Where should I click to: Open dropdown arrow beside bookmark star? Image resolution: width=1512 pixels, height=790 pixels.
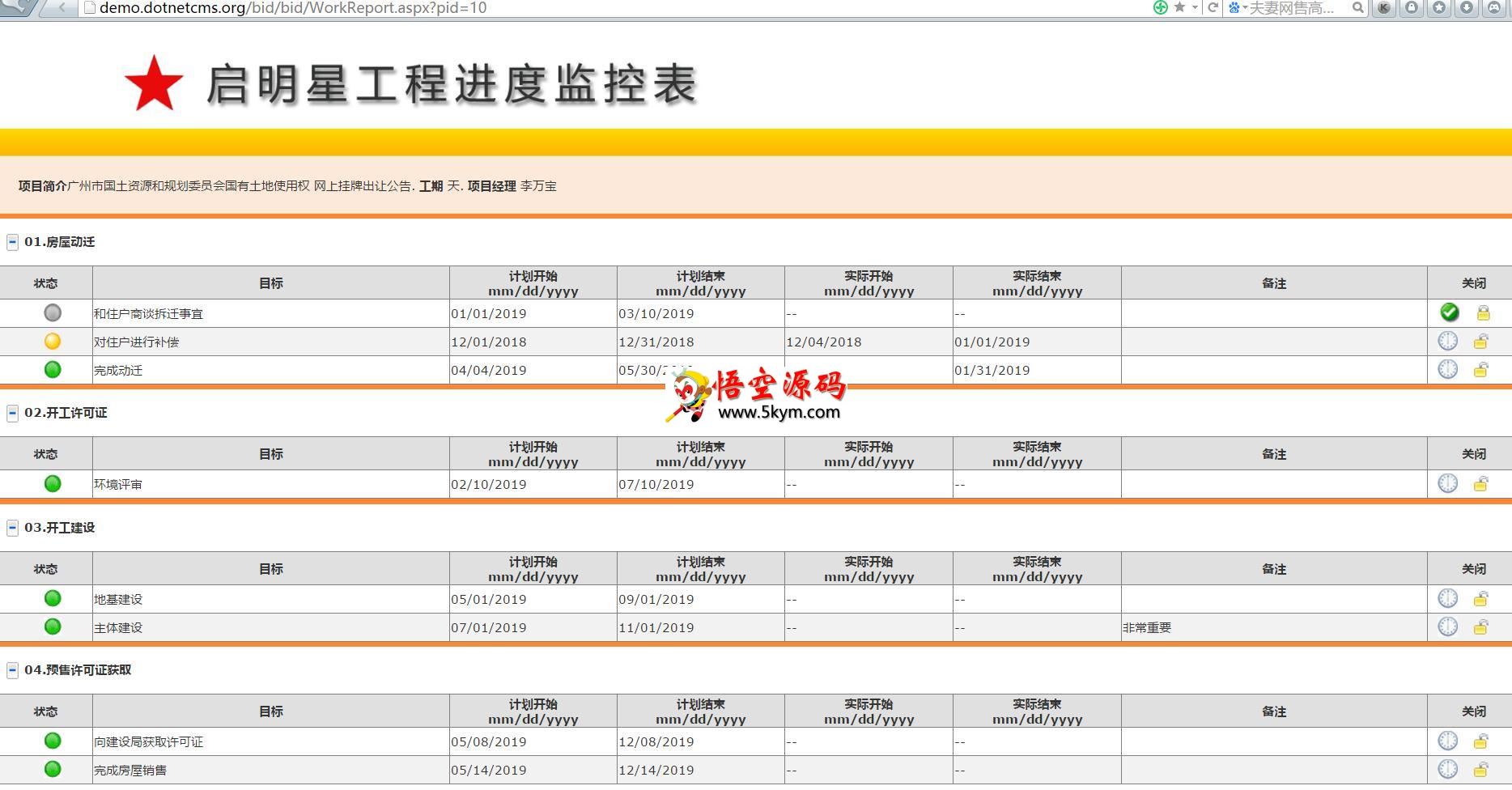1194,8
